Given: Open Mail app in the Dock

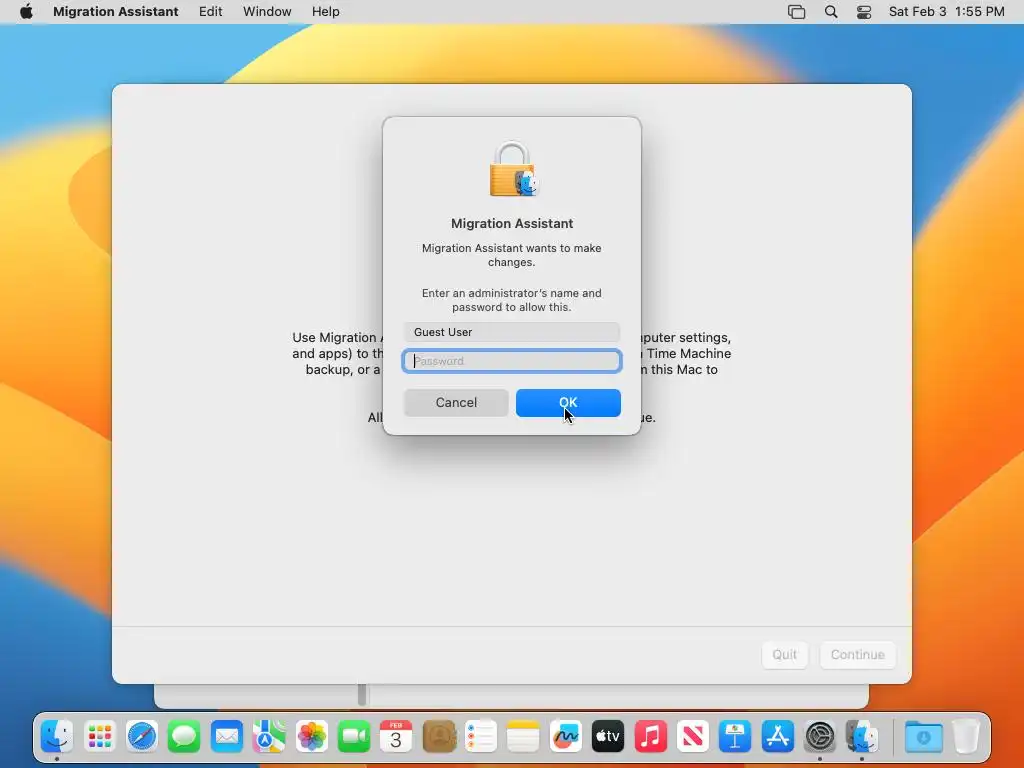Looking at the screenshot, I should coord(227,737).
